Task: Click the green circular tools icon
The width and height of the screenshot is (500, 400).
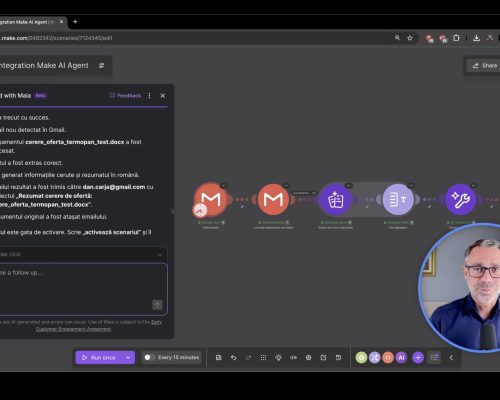Action: coord(361,357)
